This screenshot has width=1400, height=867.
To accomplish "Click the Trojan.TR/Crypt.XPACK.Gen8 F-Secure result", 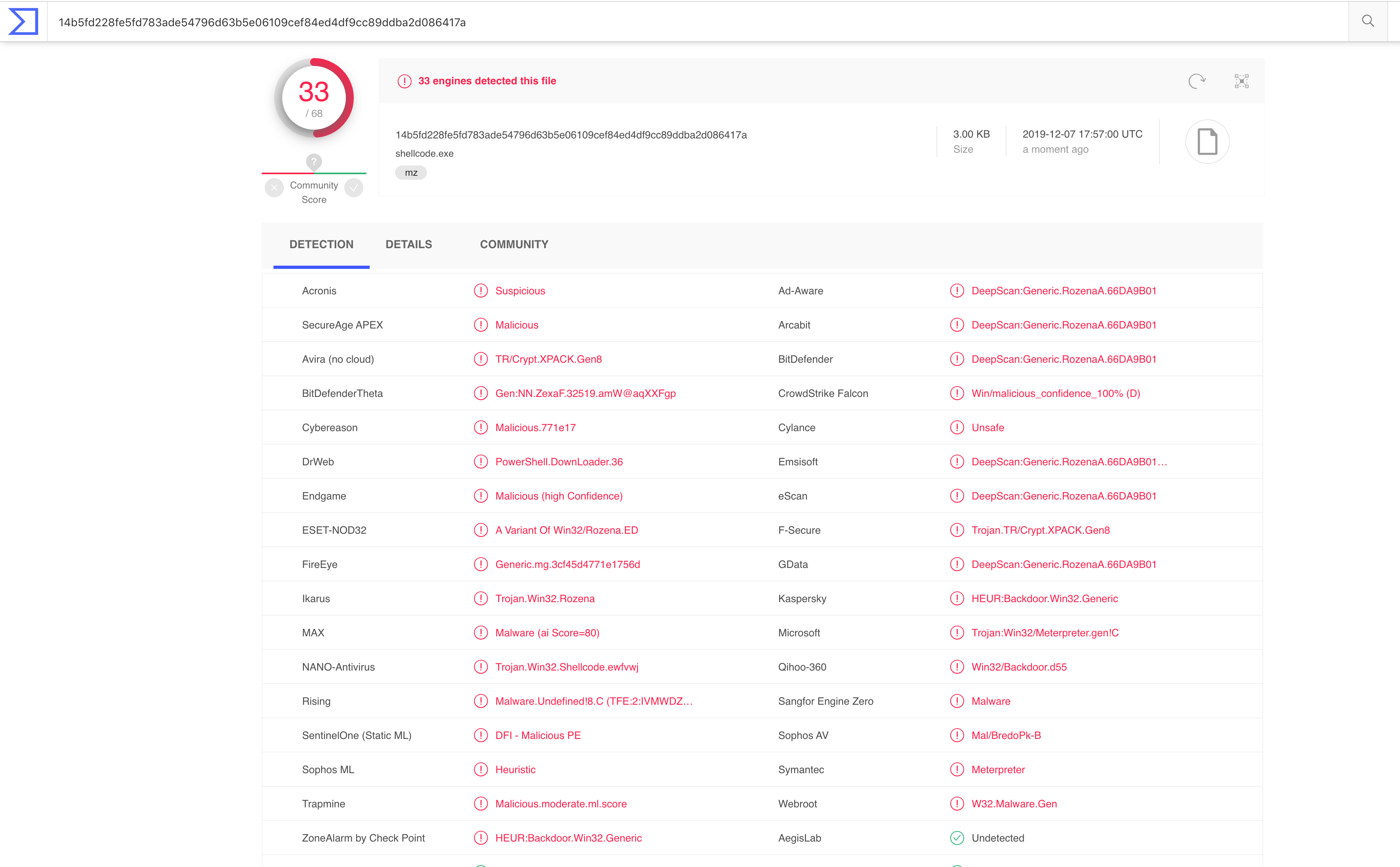I will 1040,531.
